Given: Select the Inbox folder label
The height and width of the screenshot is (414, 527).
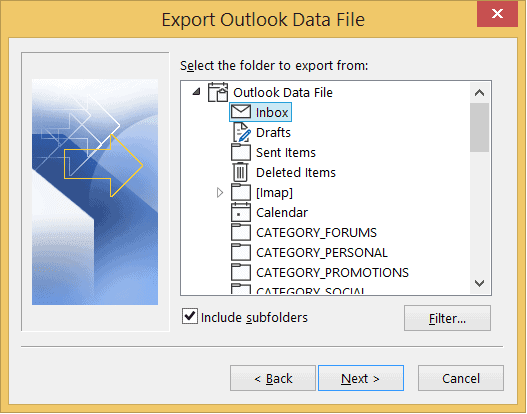Looking at the screenshot, I should coord(272,112).
